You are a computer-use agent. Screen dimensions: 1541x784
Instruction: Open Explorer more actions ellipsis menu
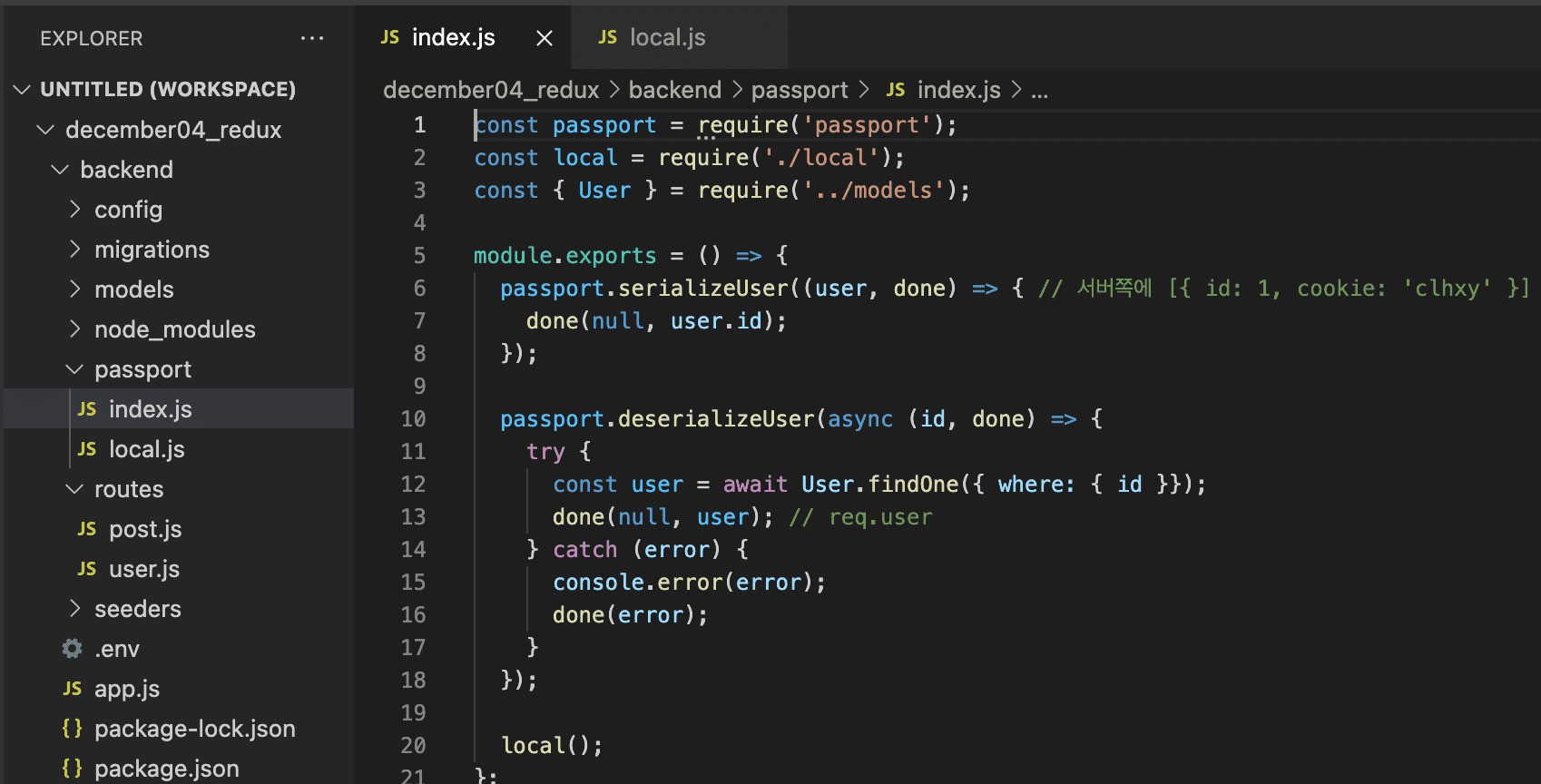tap(312, 38)
